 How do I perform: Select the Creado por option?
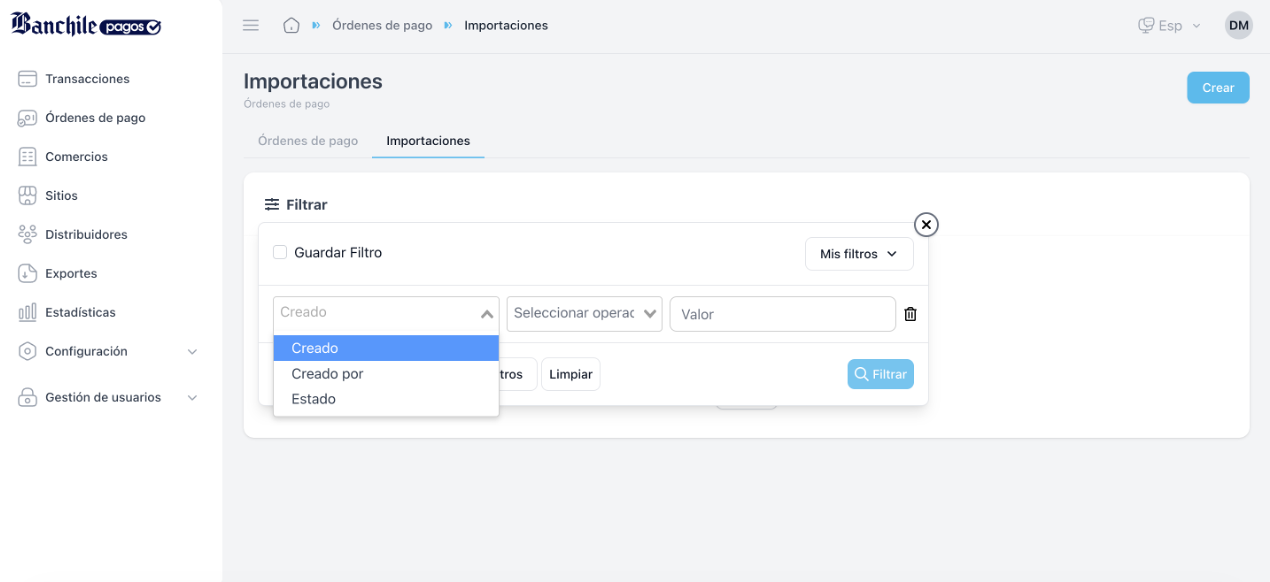pyautogui.click(x=386, y=374)
